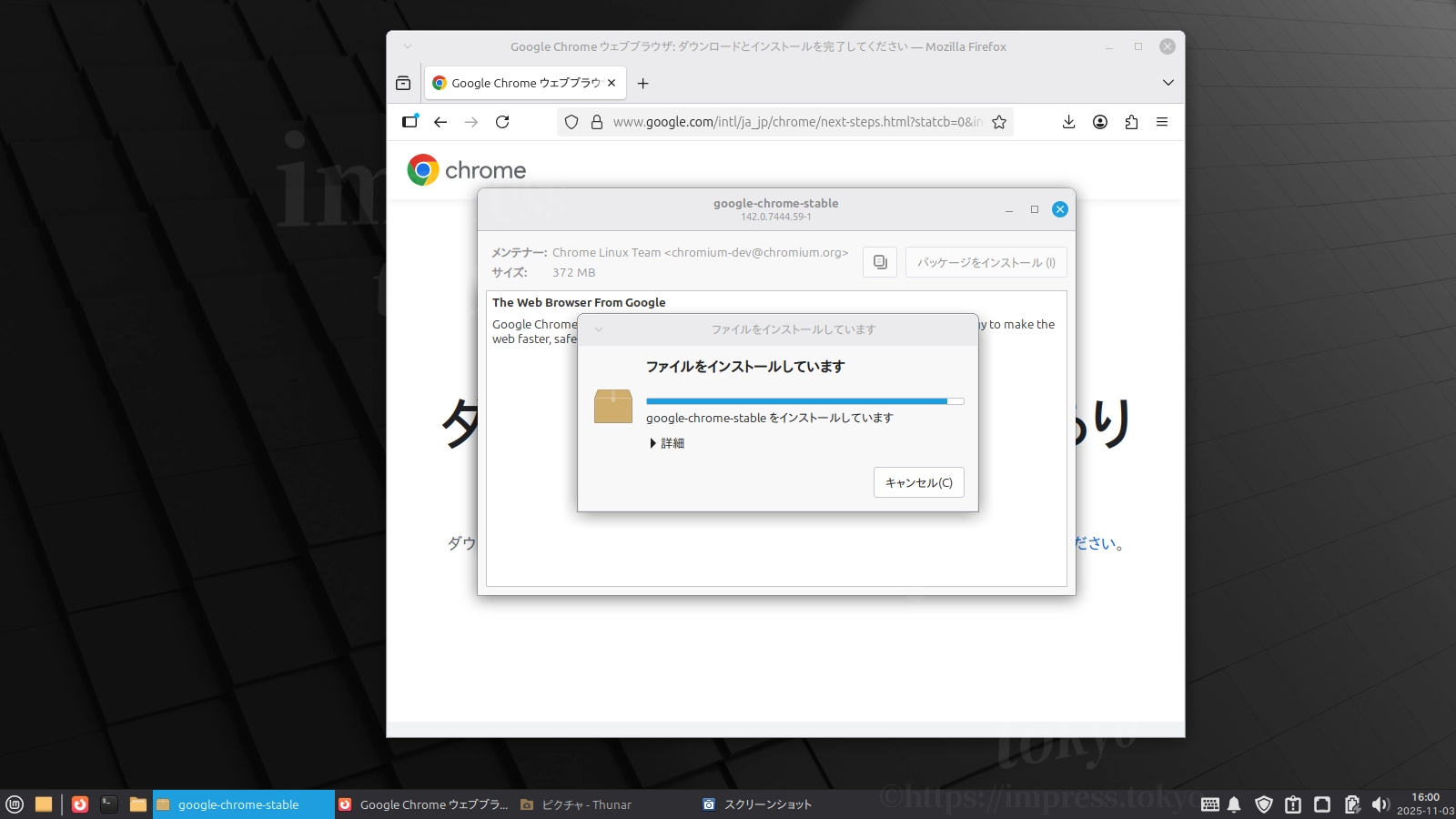Click the maintainer text Chrome Linux Team

700,253
